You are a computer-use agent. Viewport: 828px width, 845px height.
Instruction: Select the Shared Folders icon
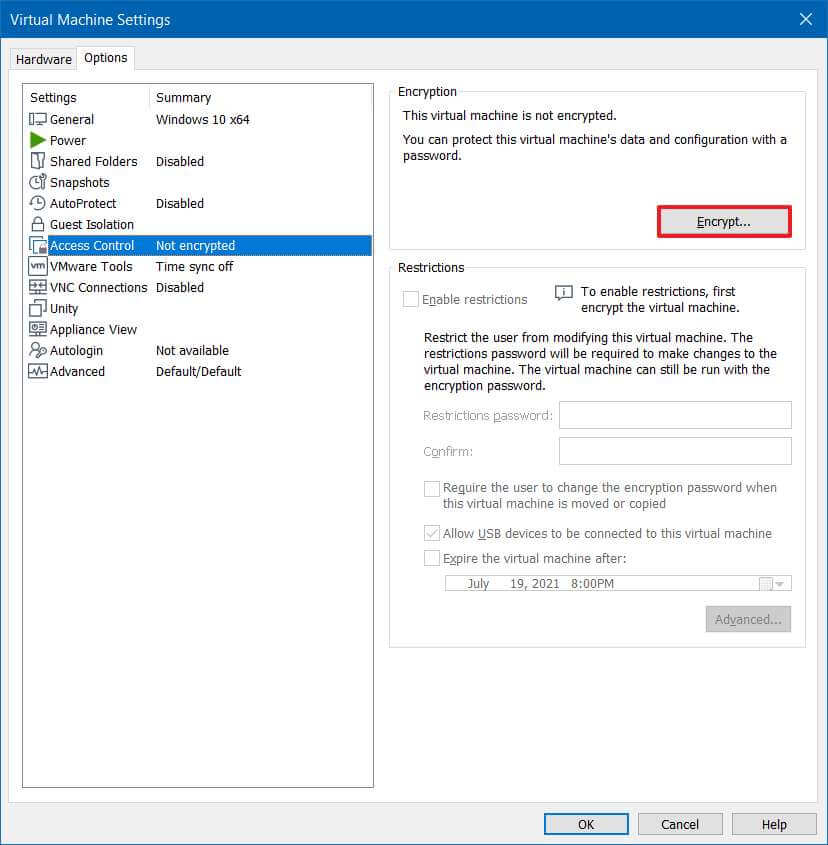tap(38, 161)
